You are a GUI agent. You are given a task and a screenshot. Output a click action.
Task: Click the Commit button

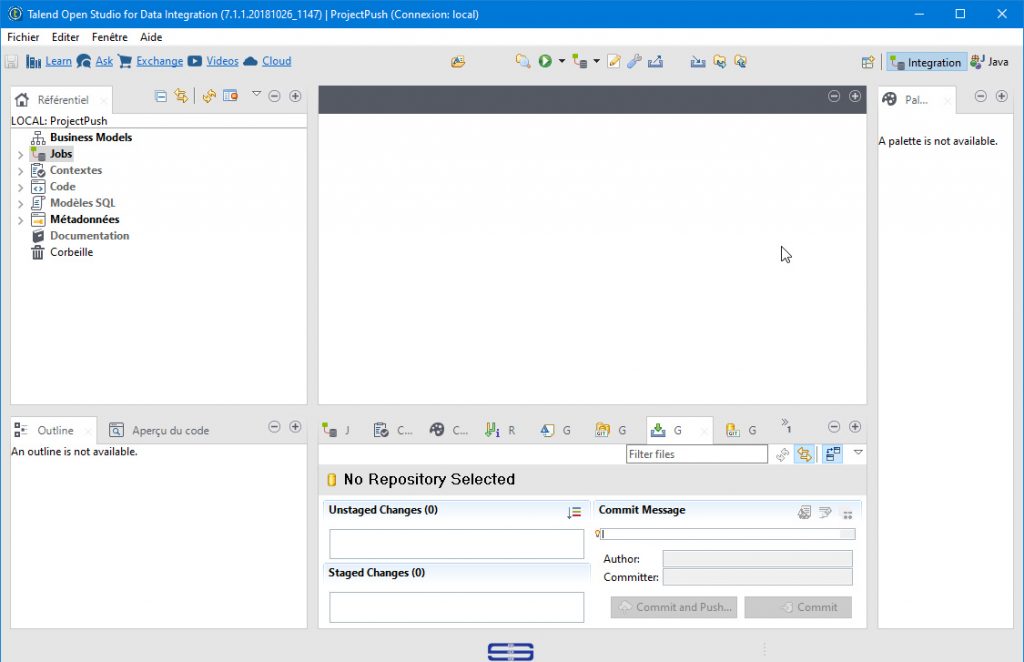(x=798, y=607)
